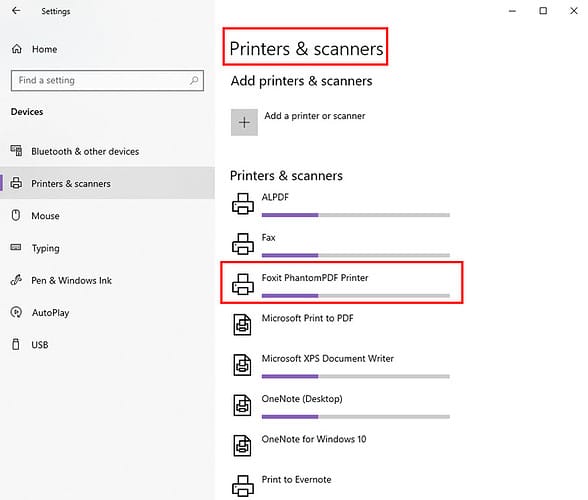Click the search magnifier in Find a setting

click(x=194, y=80)
